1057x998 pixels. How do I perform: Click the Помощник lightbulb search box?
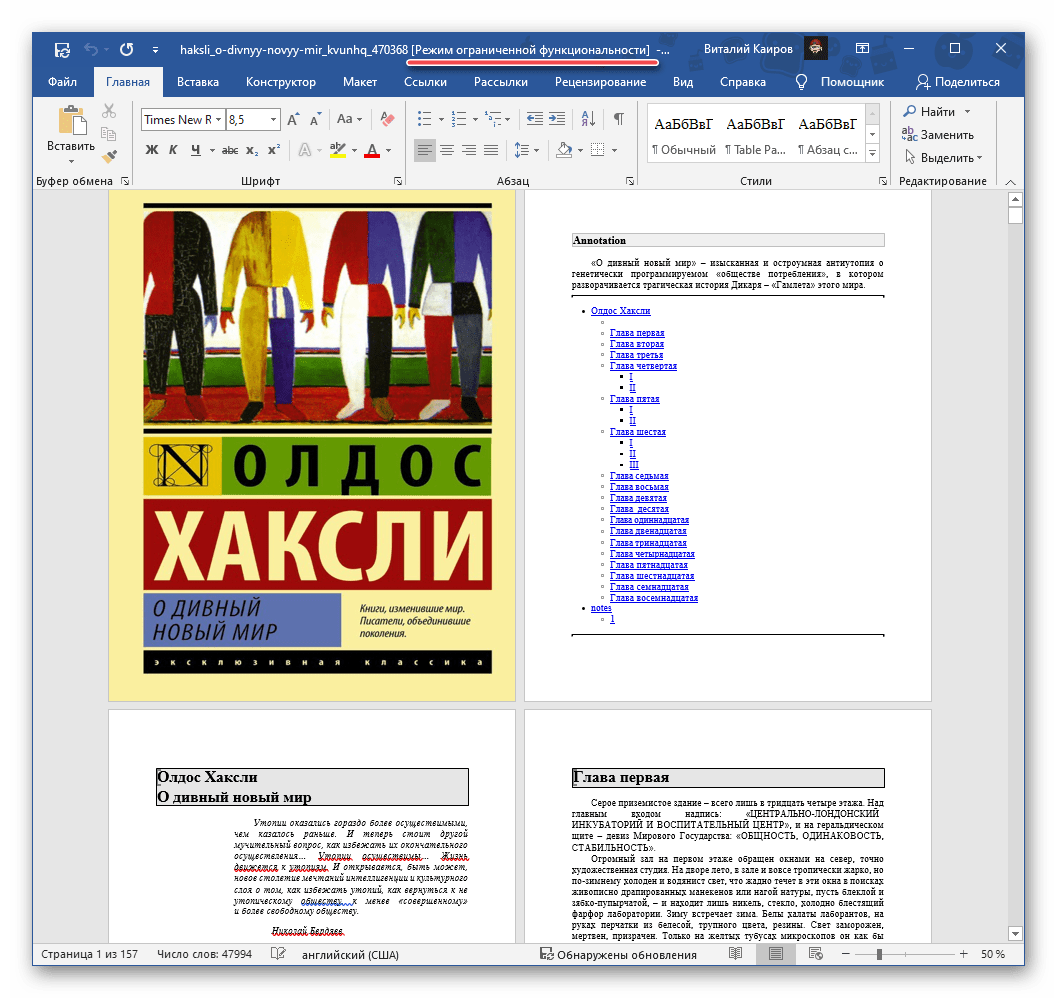click(839, 82)
